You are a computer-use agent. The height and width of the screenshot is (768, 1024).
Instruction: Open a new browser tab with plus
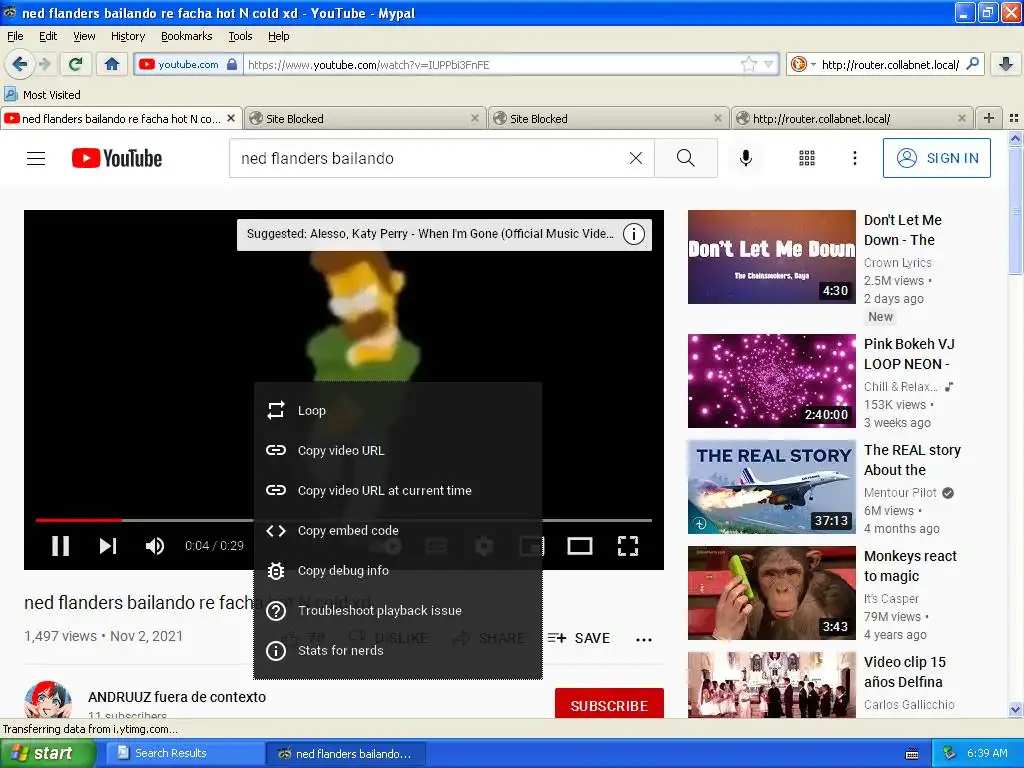point(989,118)
